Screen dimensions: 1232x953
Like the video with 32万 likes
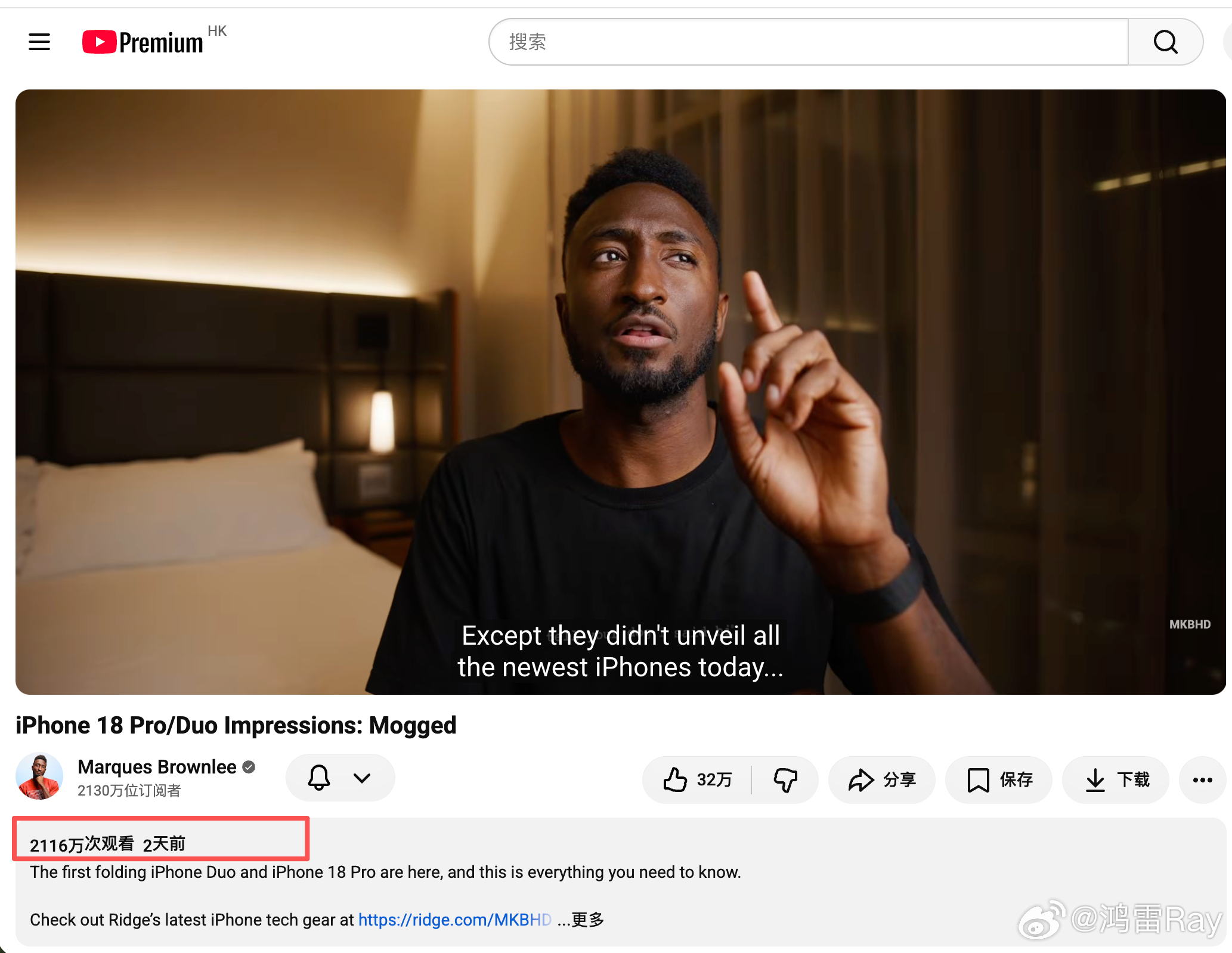click(697, 779)
